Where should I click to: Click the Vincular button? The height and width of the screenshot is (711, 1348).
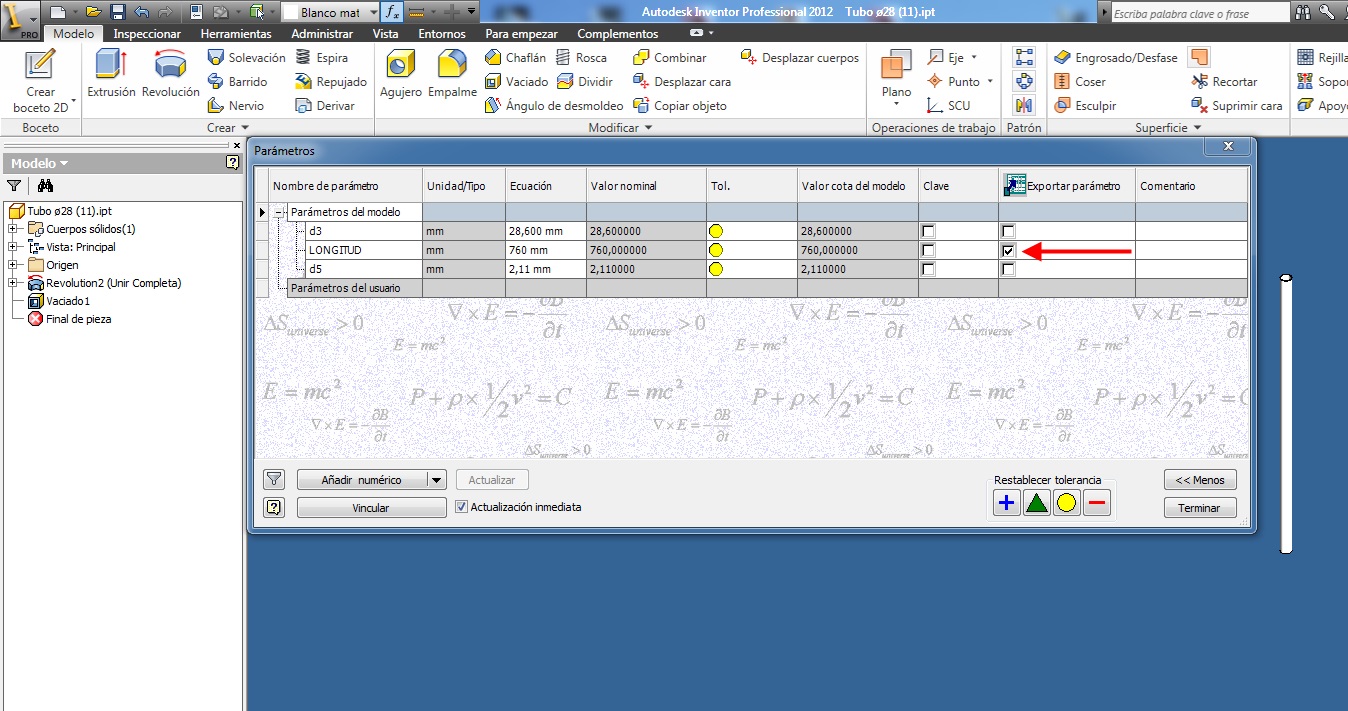click(x=371, y=508)
